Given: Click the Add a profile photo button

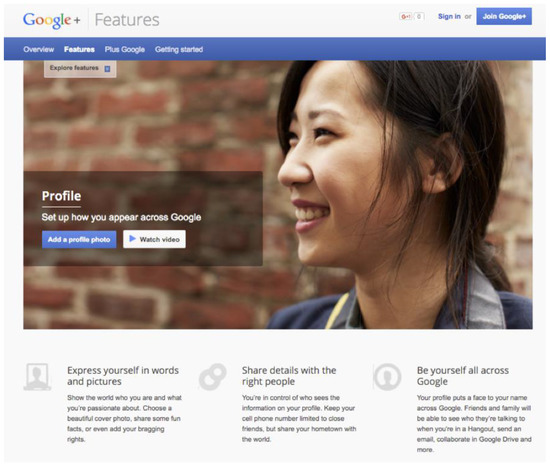Looking at the screenshot, I should (79, 240).
